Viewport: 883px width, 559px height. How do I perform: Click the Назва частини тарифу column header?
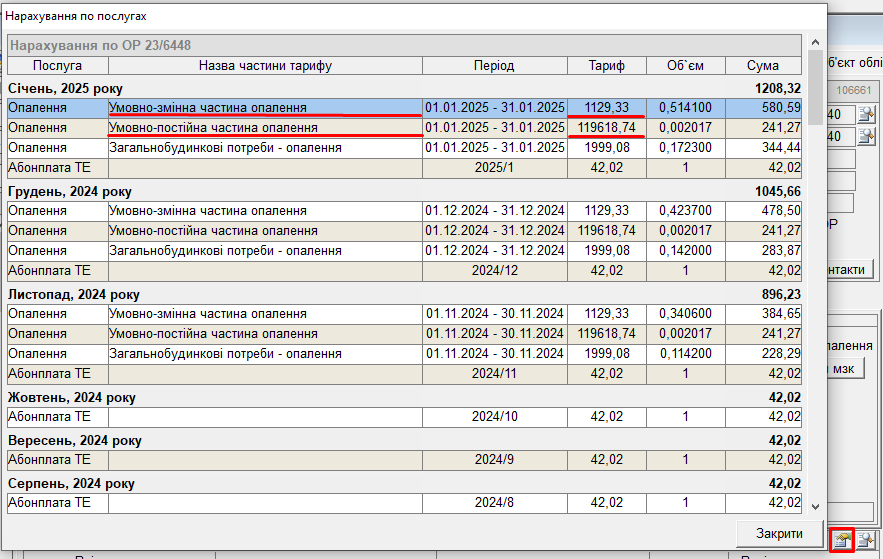265,66
